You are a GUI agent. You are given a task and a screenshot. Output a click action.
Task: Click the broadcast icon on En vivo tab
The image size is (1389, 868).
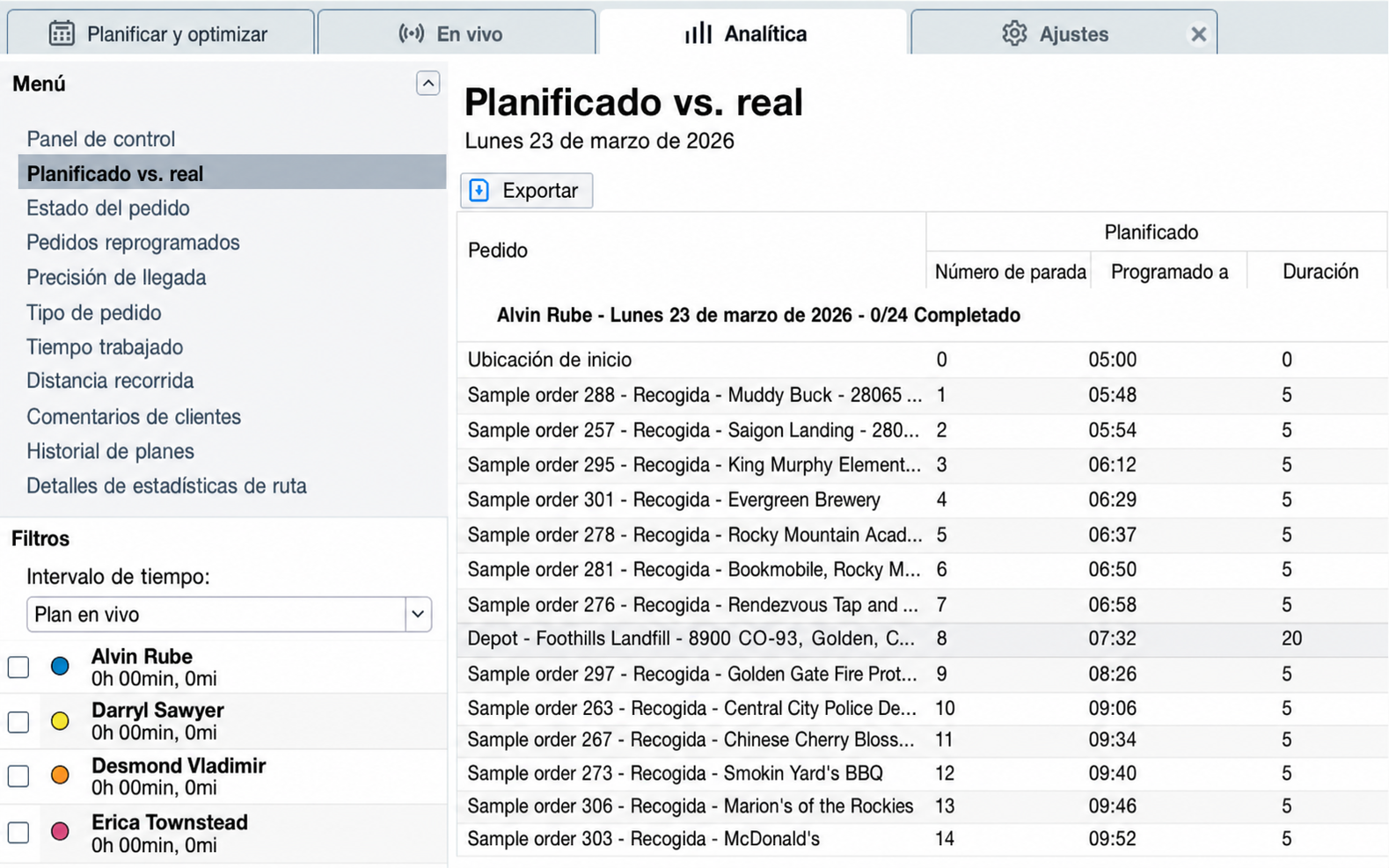(x=411, y=33)
